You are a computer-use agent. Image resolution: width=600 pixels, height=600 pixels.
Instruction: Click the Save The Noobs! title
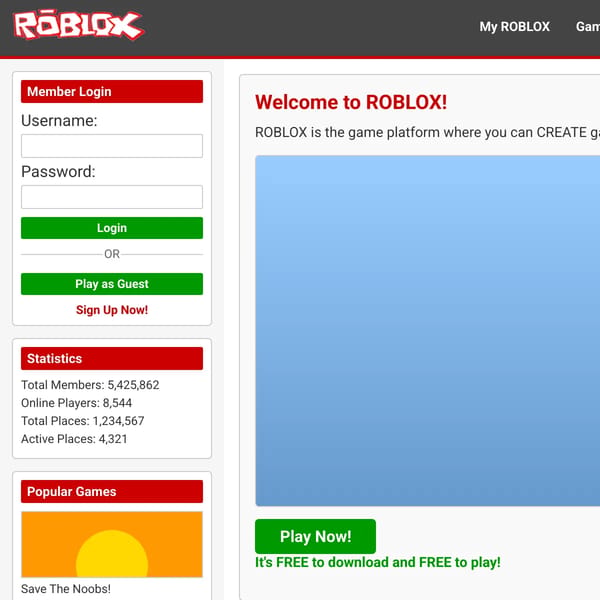pos(66,589)
